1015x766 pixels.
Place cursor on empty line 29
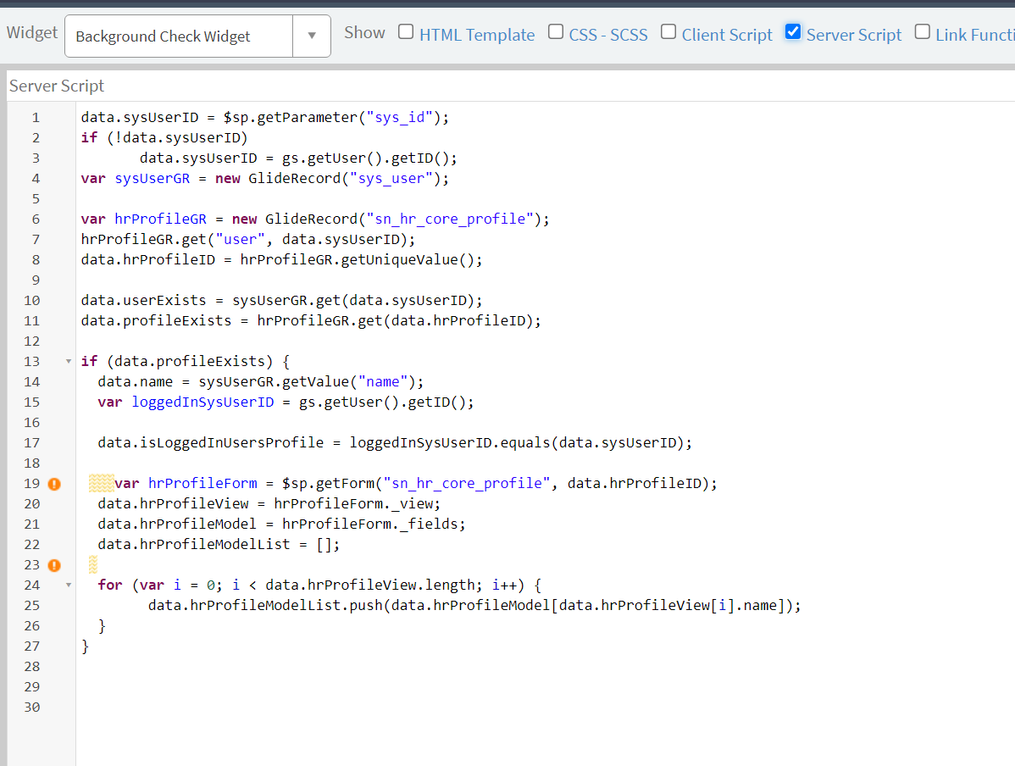pyautogui.click(x=544, y=687)
